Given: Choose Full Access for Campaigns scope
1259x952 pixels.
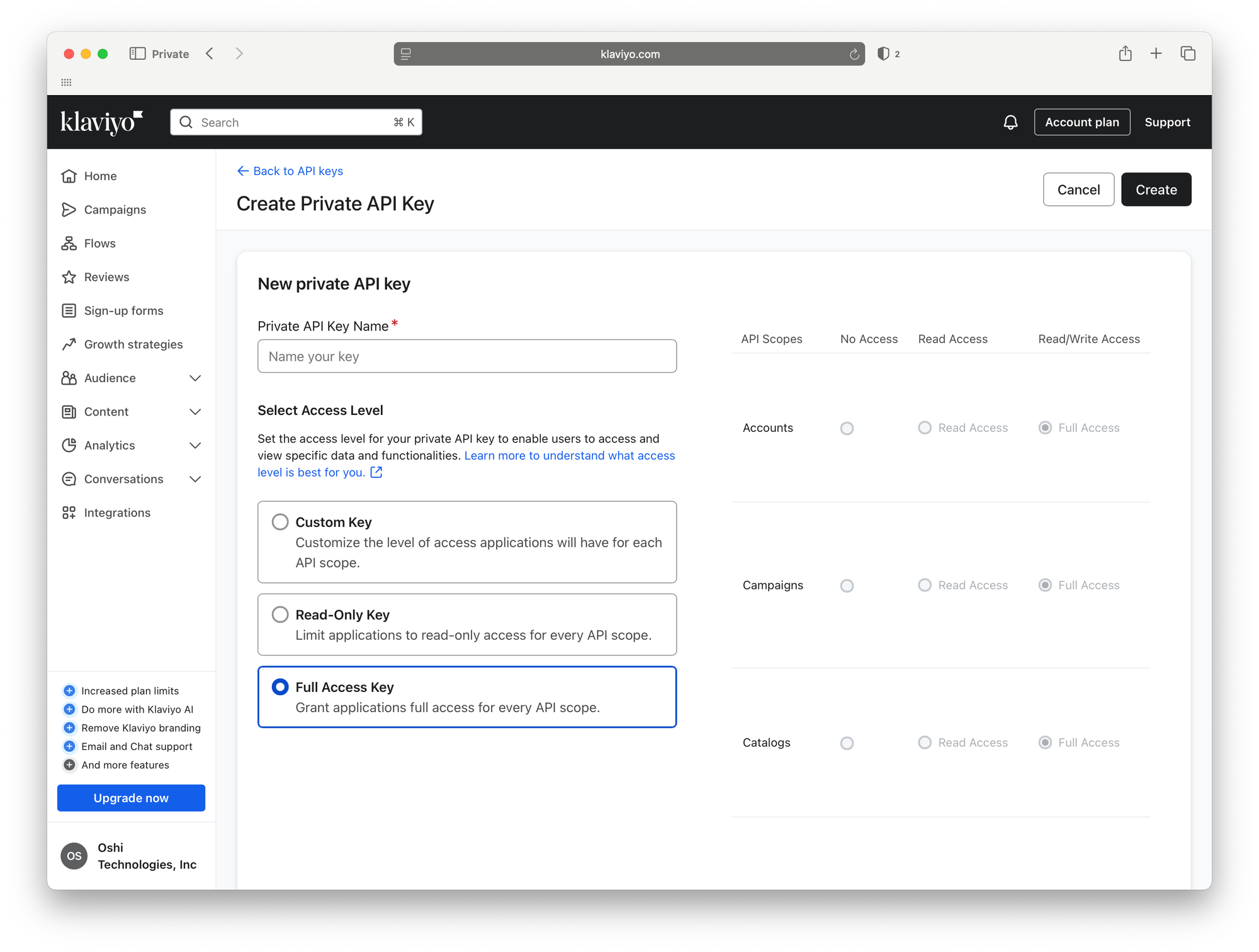Looking at the screenshot, I should [1045, 585].
